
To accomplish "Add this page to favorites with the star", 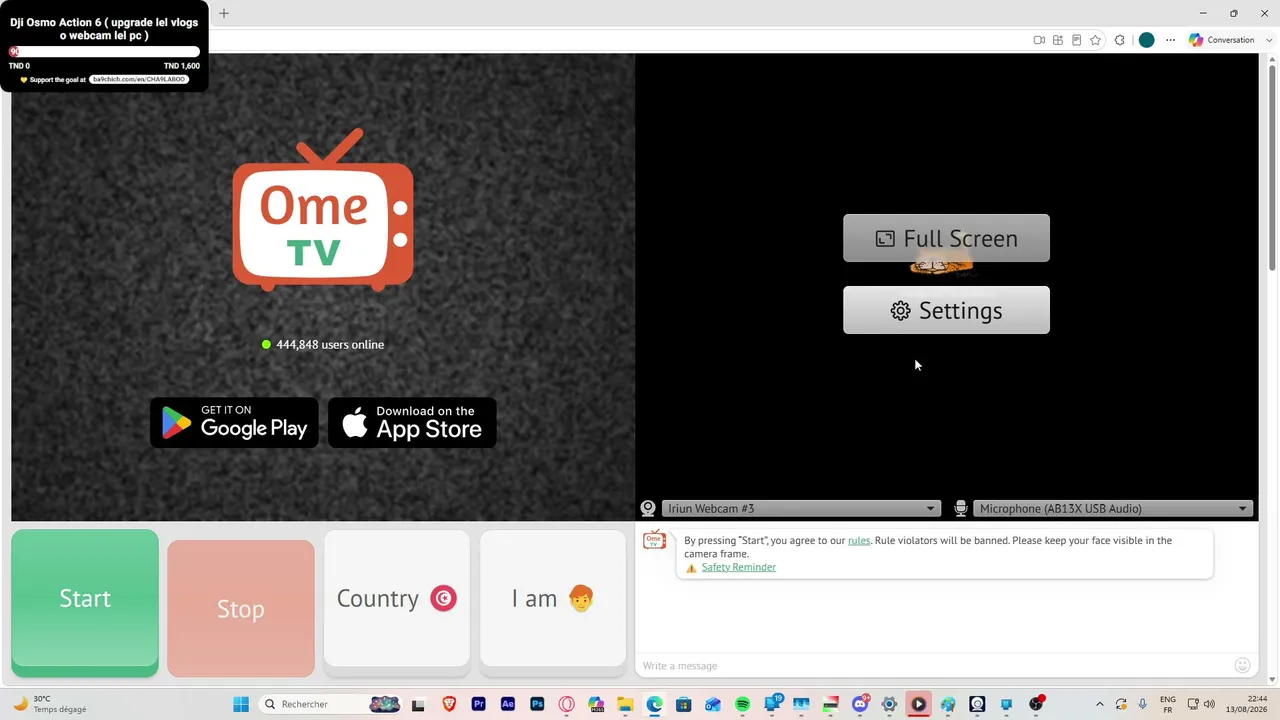I will click(1095, 40).
